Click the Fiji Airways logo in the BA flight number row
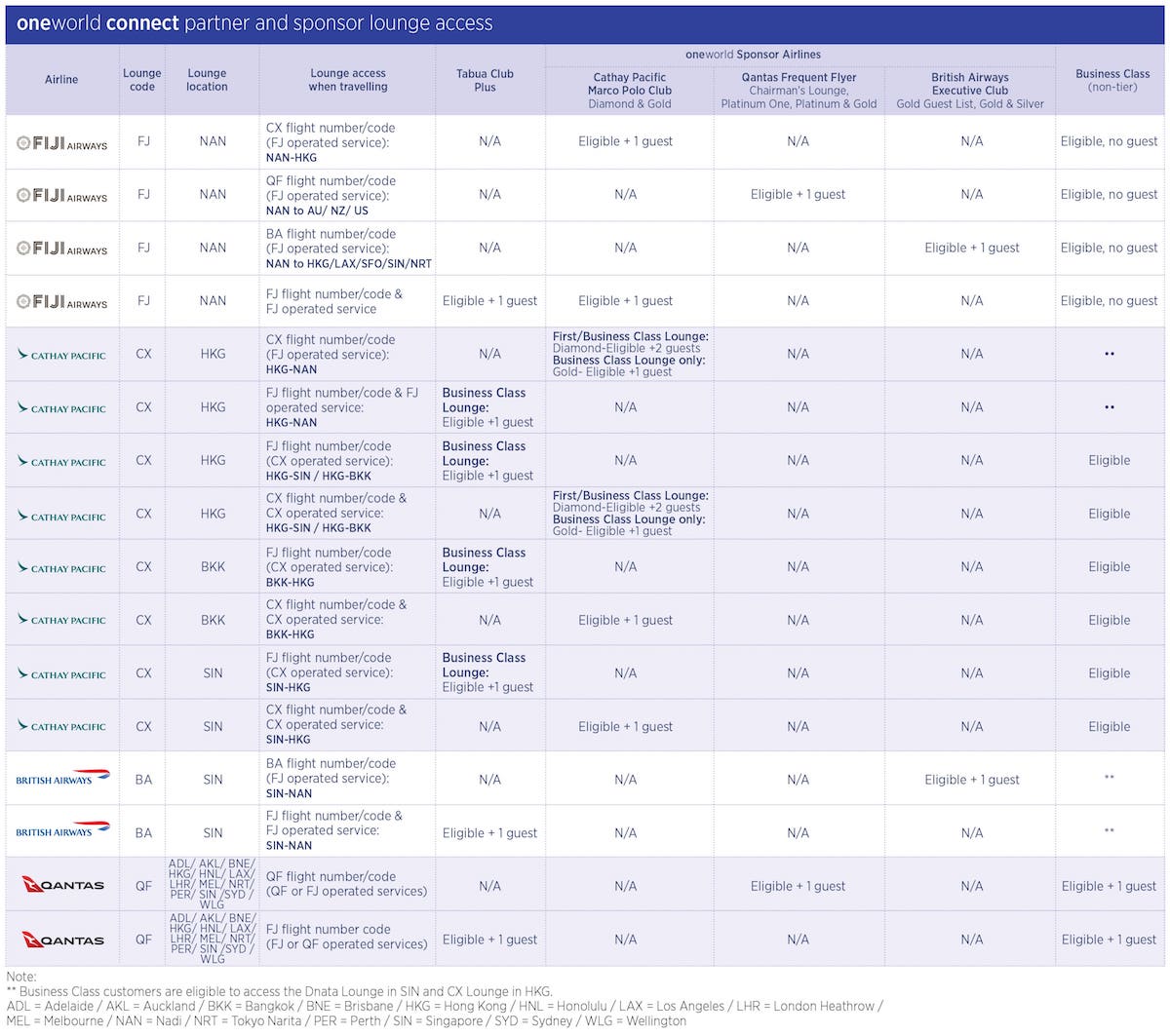The image size is (1170, 1036). [x=61, y=249]
